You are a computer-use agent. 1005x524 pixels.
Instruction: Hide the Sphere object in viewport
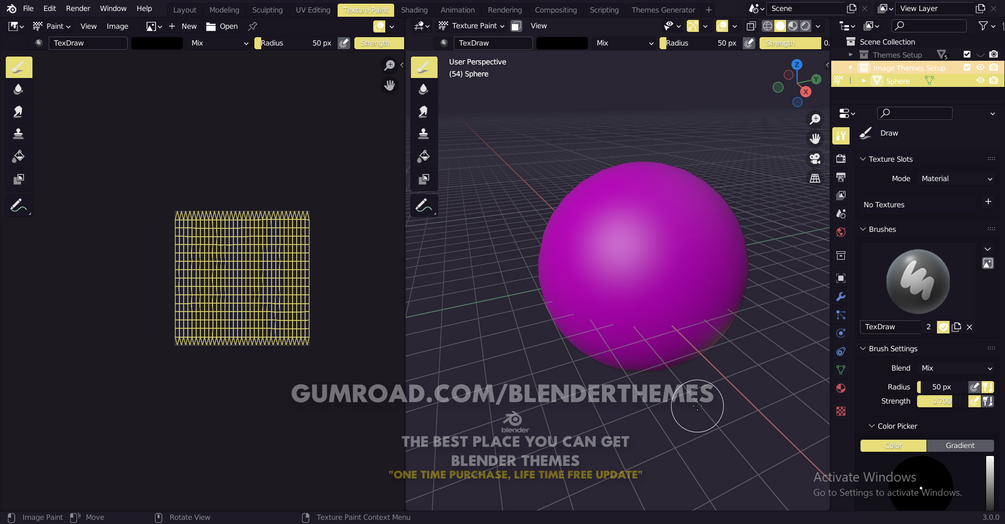(x=980, y=80)
